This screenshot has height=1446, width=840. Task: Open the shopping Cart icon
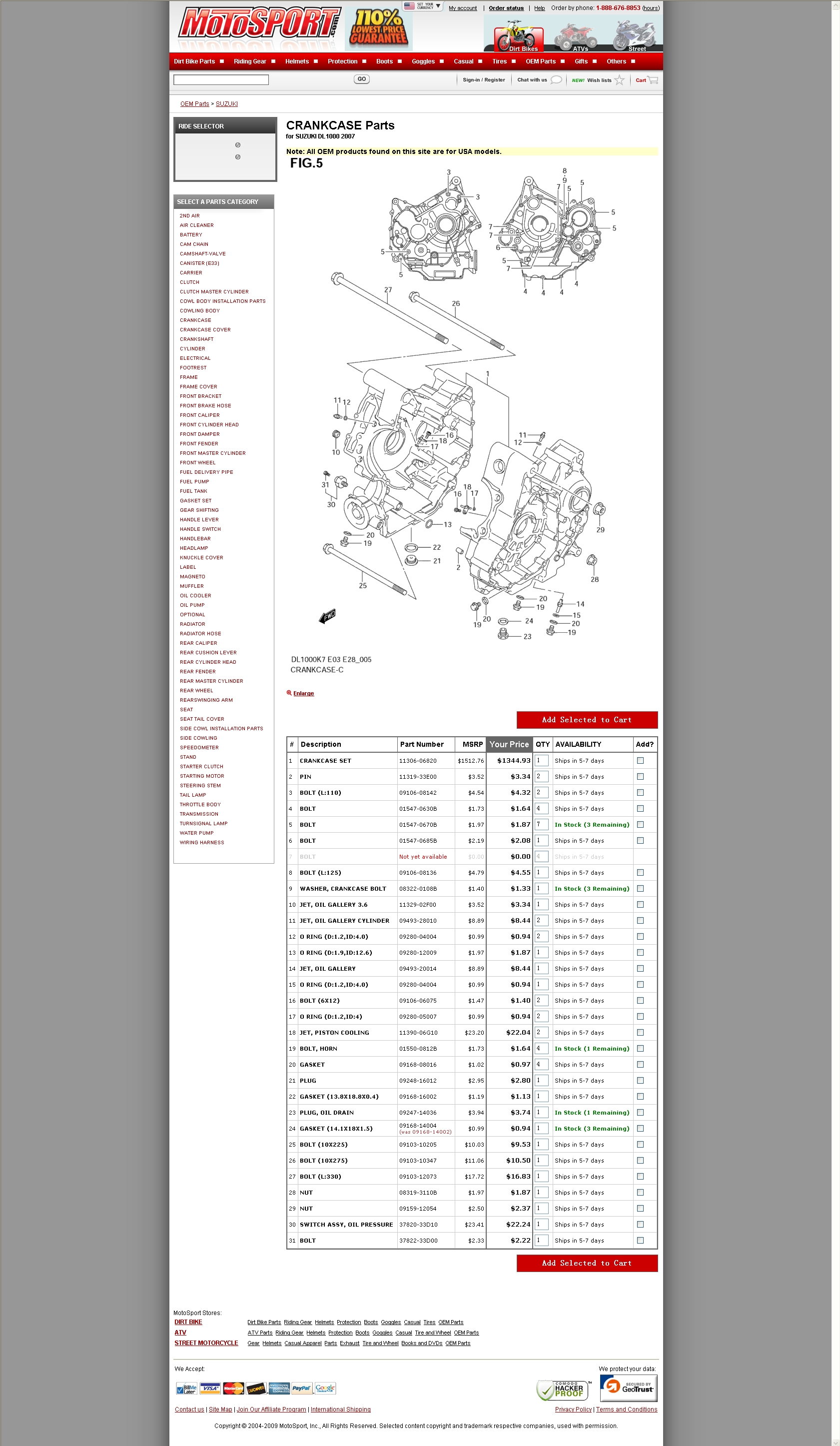[653, 80]
